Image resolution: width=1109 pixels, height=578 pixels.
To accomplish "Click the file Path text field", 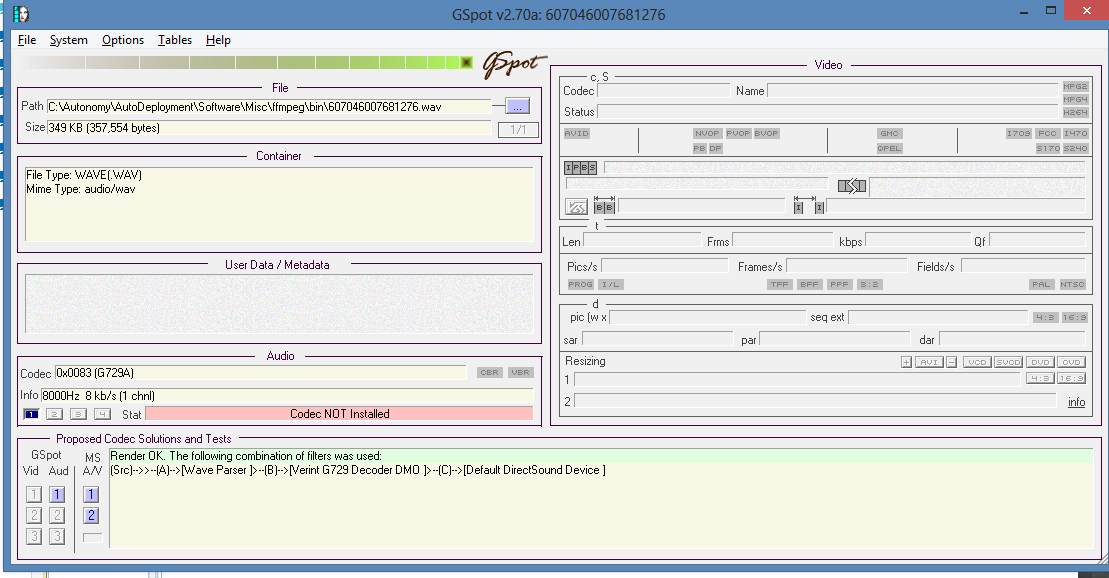I will [x=269, y=107].
